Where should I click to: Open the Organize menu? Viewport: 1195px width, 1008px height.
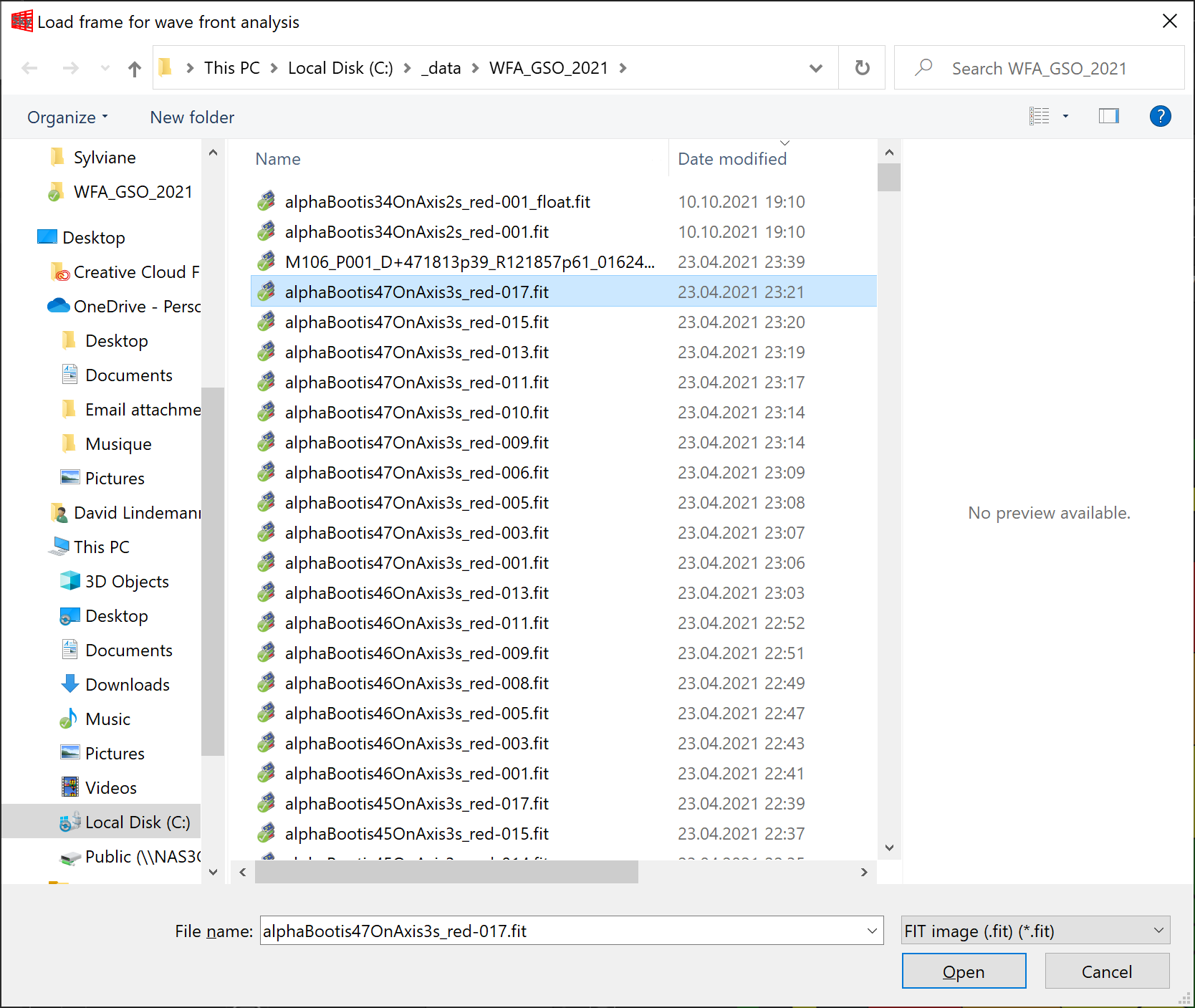pos(67,117)
